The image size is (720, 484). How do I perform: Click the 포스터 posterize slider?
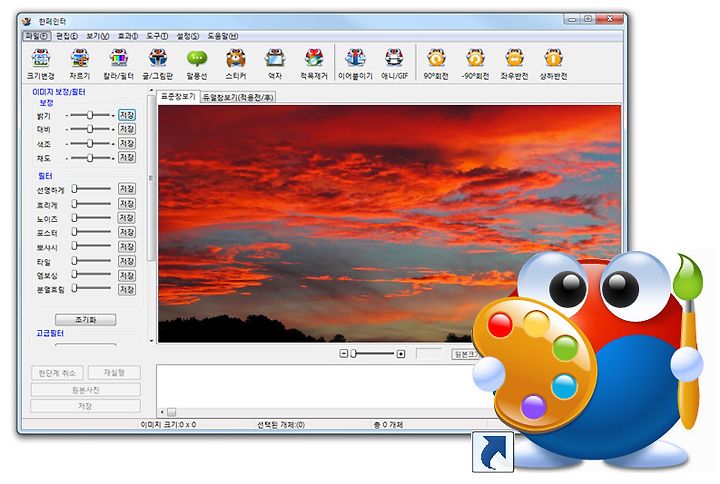[91, 232]
